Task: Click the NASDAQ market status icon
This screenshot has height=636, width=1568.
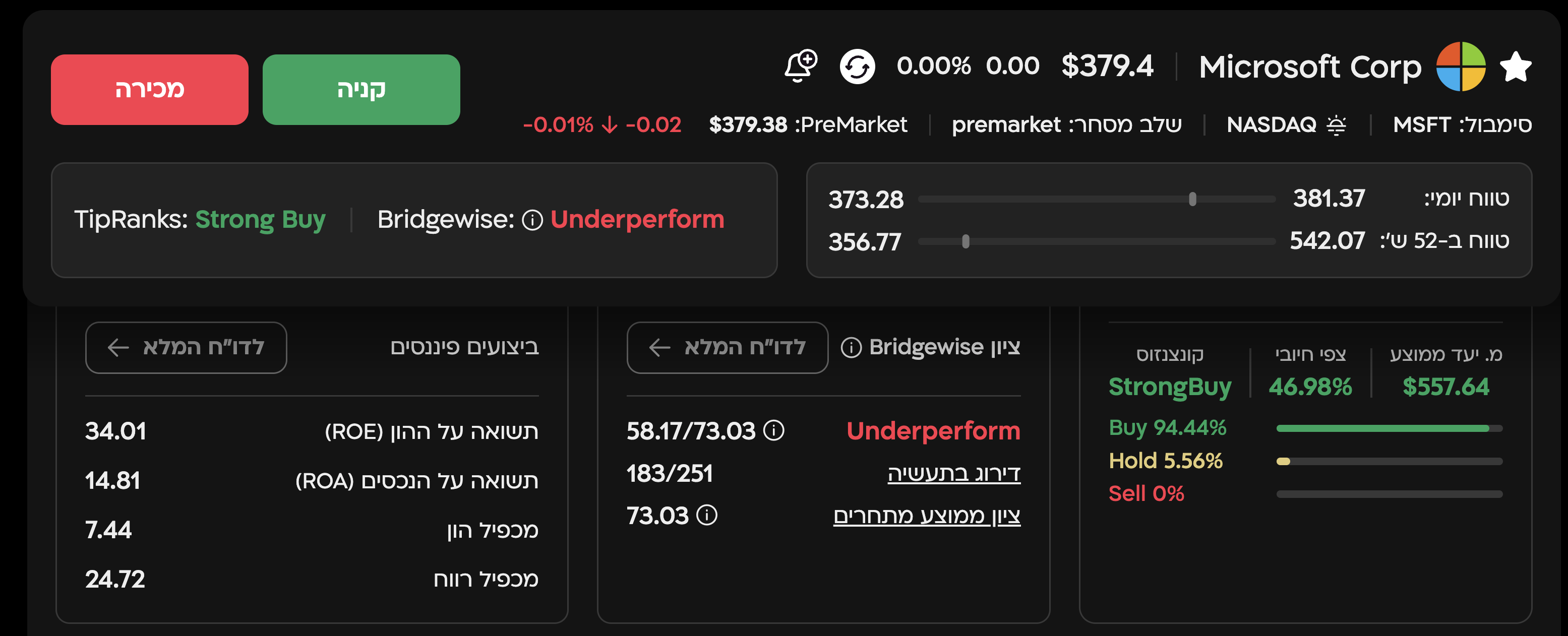Action: coord(1336,125)
